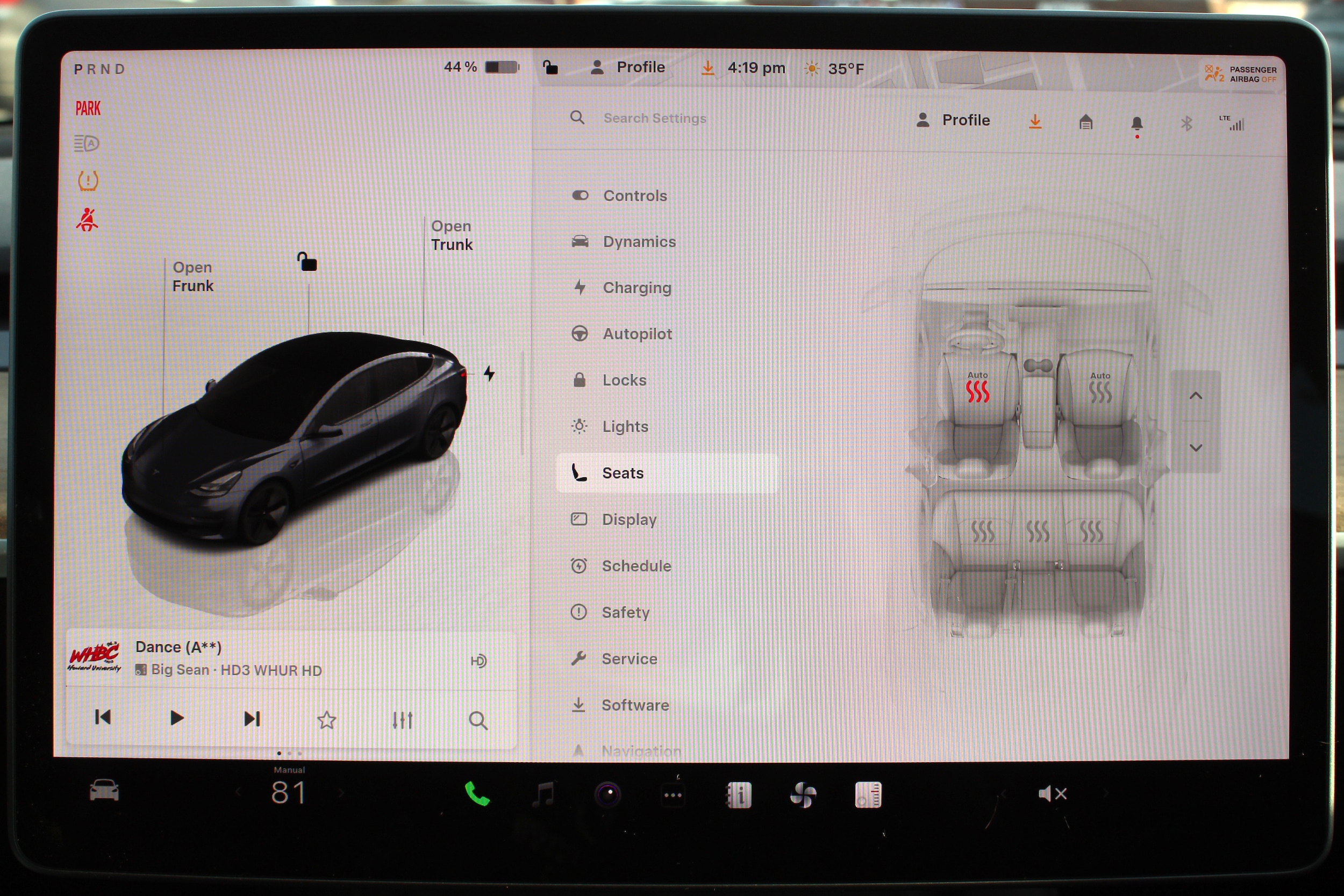Viewport: 1344px width, 896px height.
Task: Open the car controls icon in the bottom bar
Action: click(x=104, y=791)
